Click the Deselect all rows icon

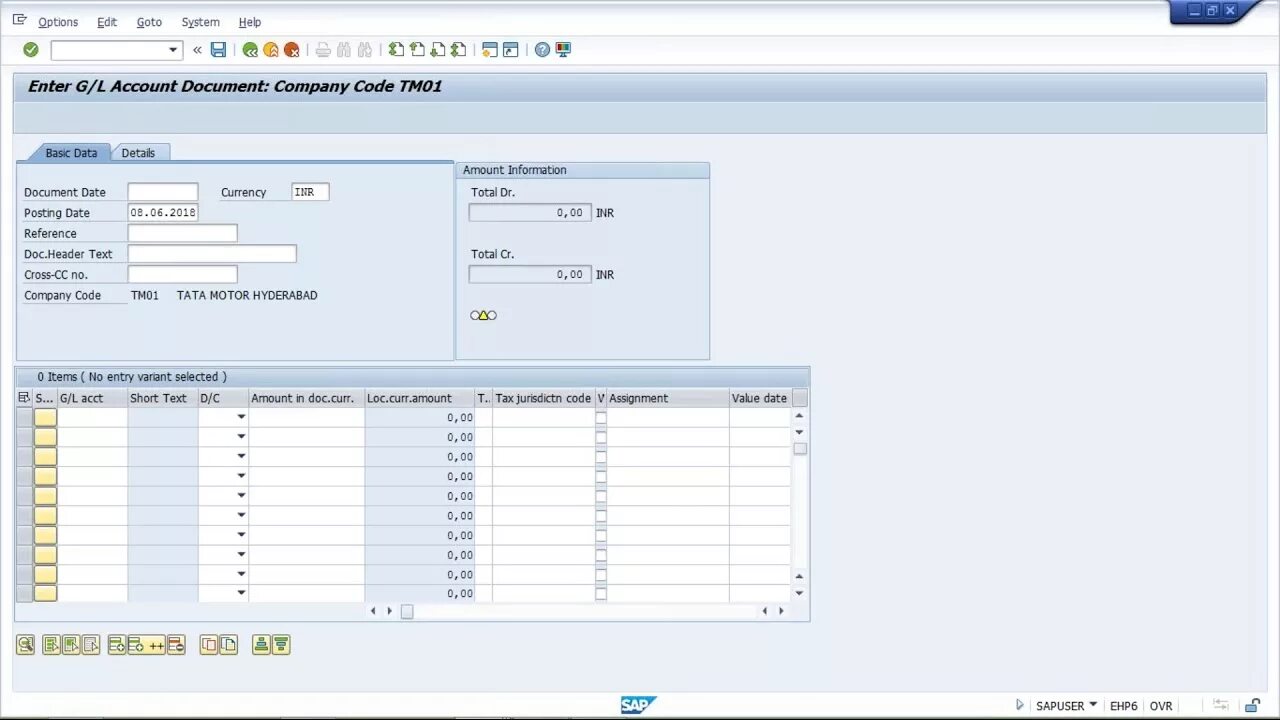(91, 645)
